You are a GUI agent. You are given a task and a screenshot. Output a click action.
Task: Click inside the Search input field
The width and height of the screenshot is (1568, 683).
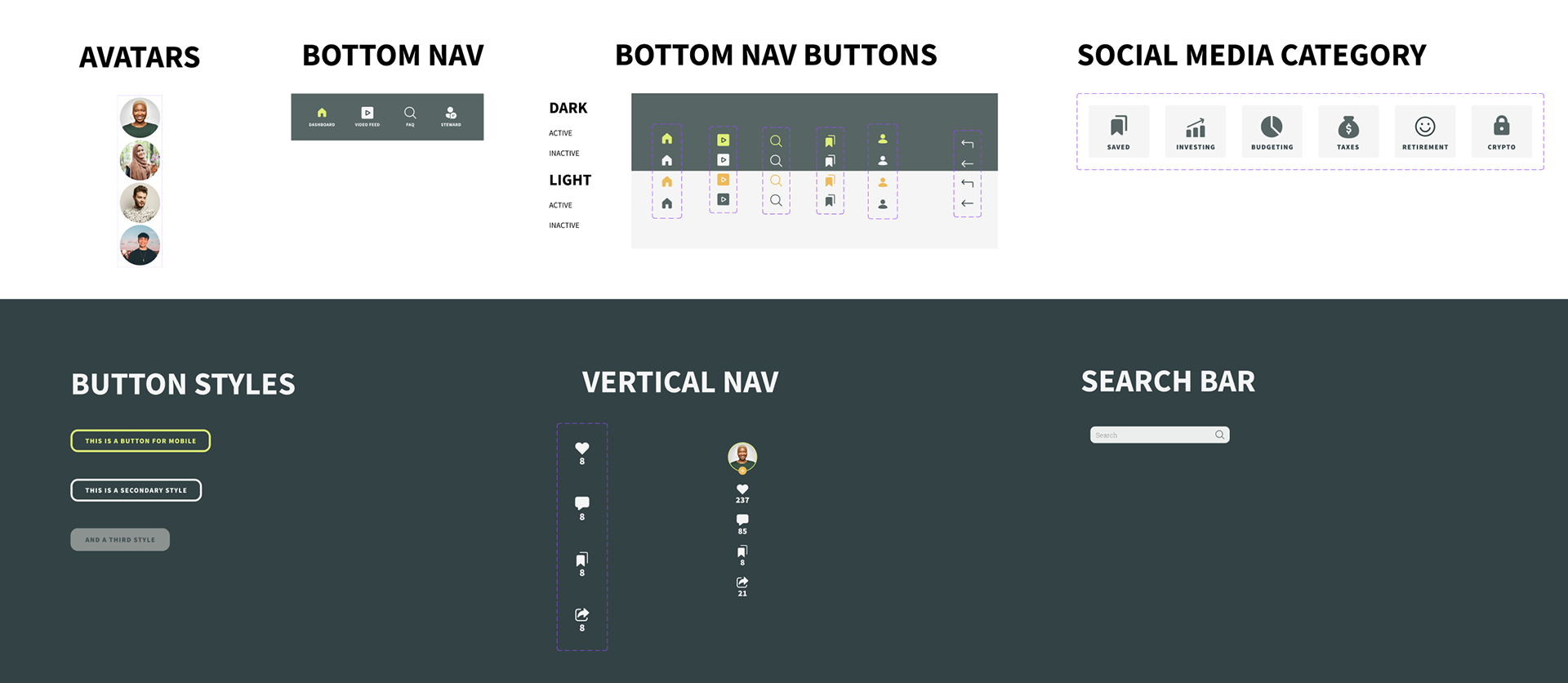[x=1152, y=435]
